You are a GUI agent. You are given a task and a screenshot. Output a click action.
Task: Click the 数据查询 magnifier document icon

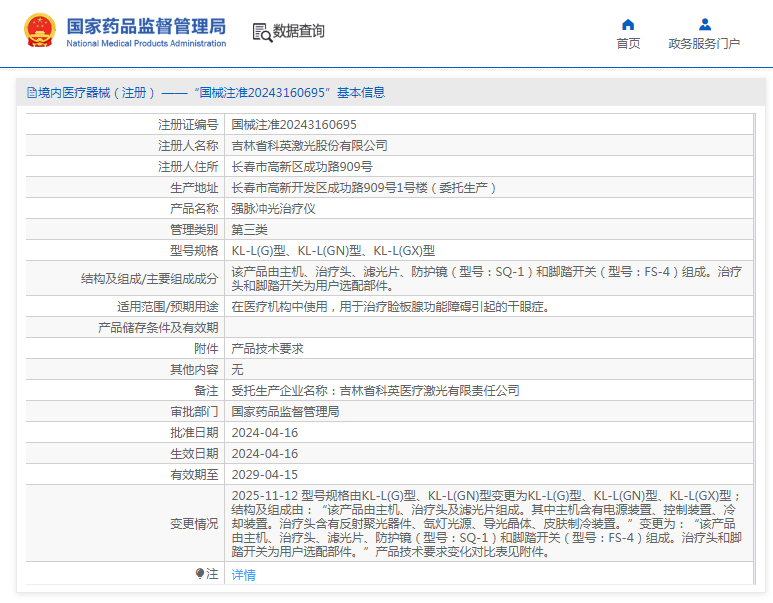click(x=262, y=32)
